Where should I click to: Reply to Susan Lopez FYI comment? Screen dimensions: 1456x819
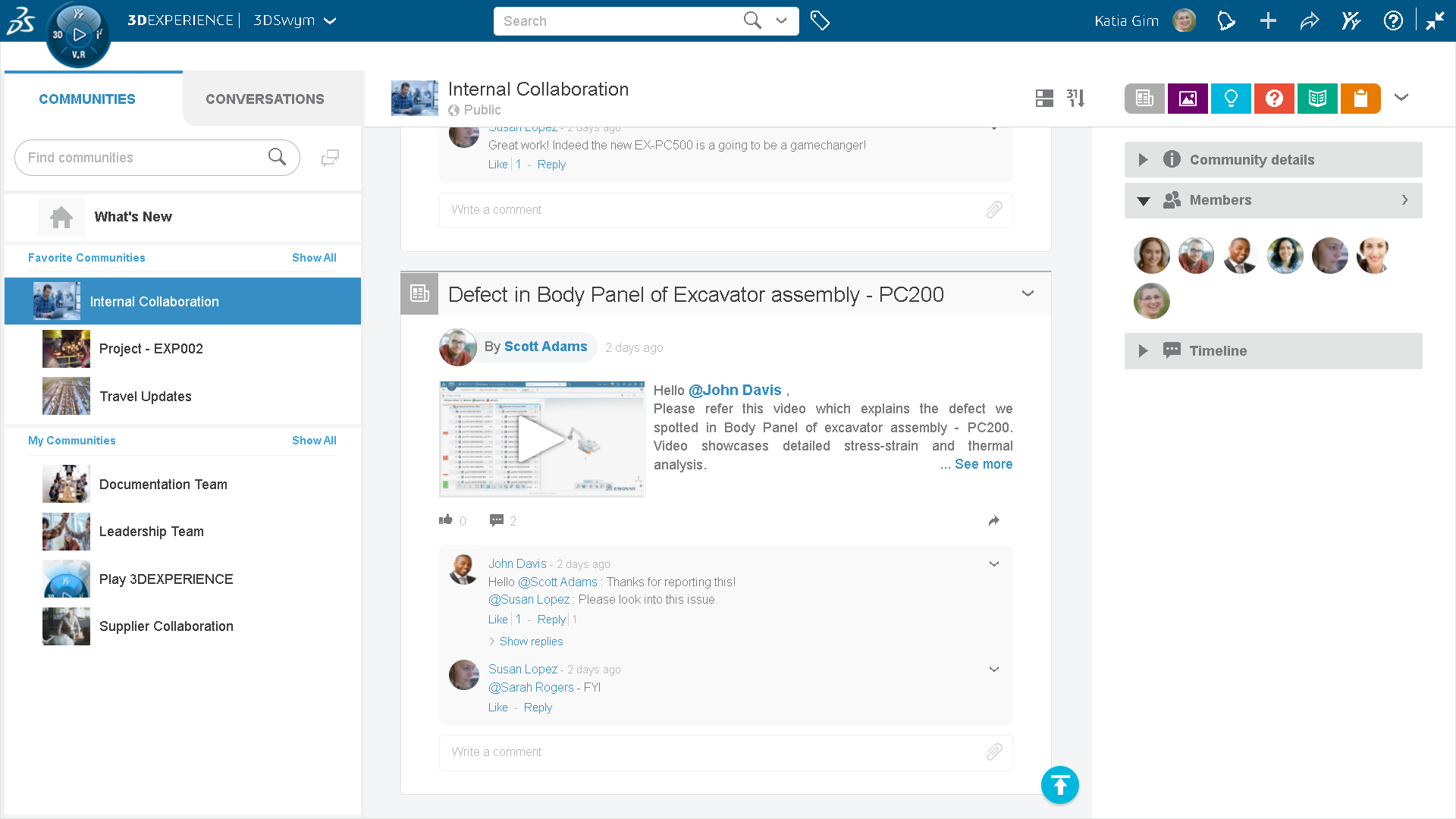click(538, 708)
